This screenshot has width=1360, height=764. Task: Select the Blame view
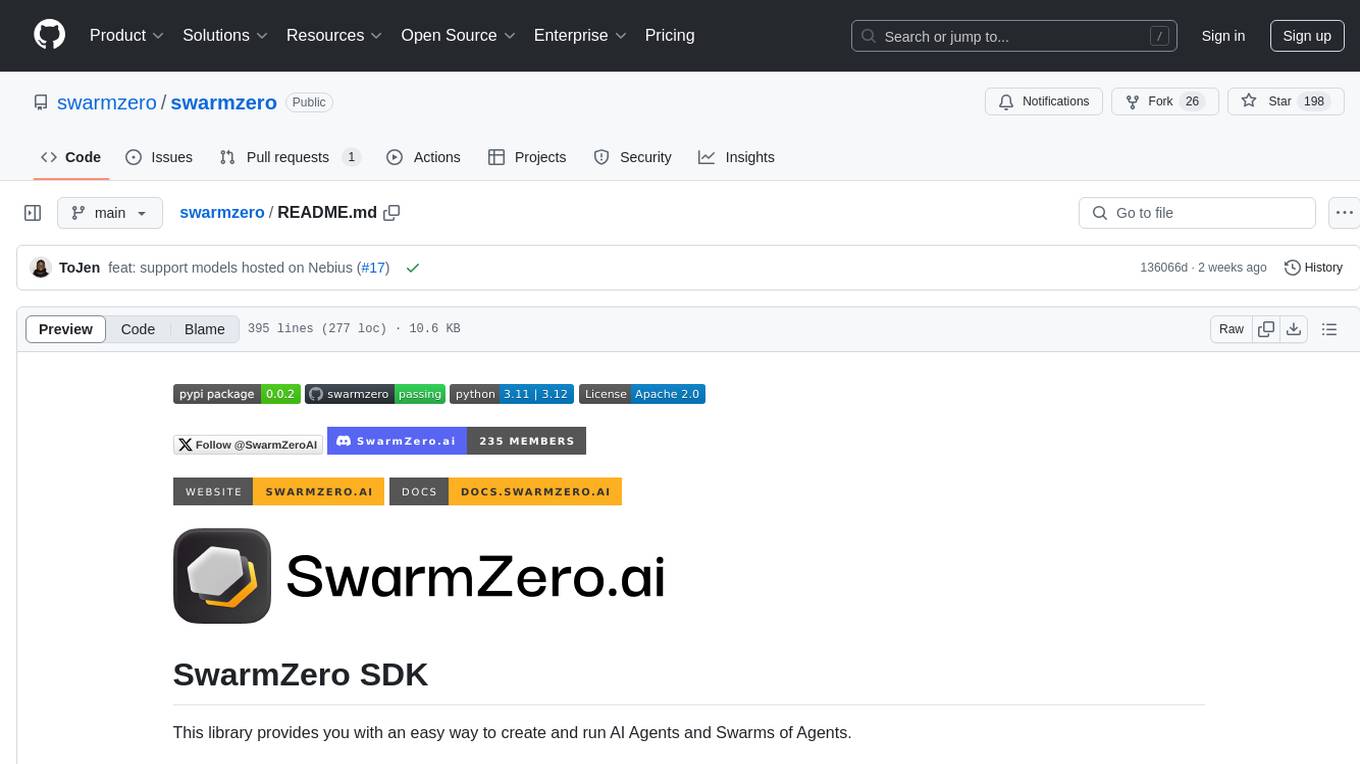click(x=204, y=329)
